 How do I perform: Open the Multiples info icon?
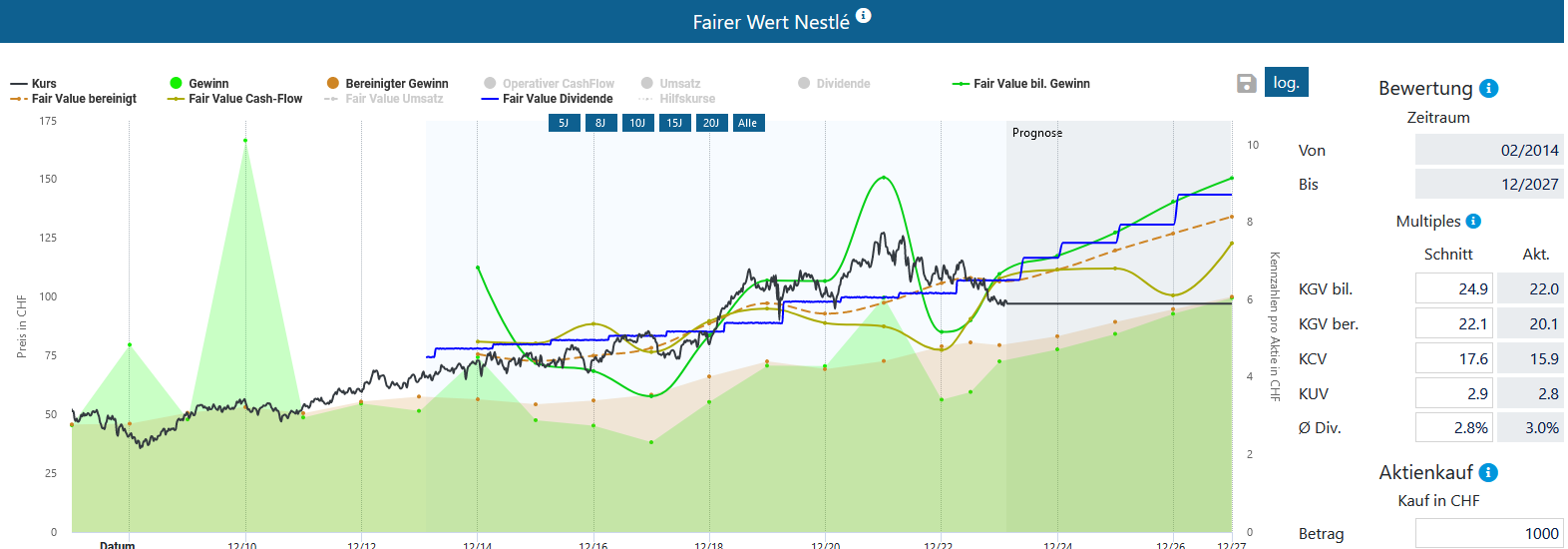(x=1473, y=222)
